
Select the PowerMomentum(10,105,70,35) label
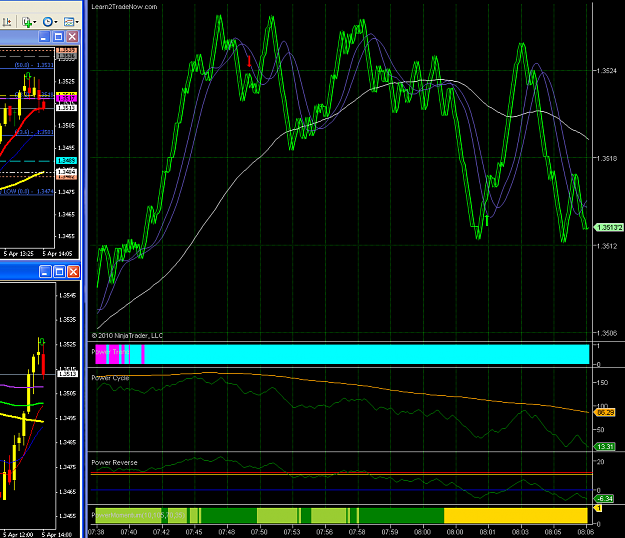pyautogui.click(x=138, y=515)
